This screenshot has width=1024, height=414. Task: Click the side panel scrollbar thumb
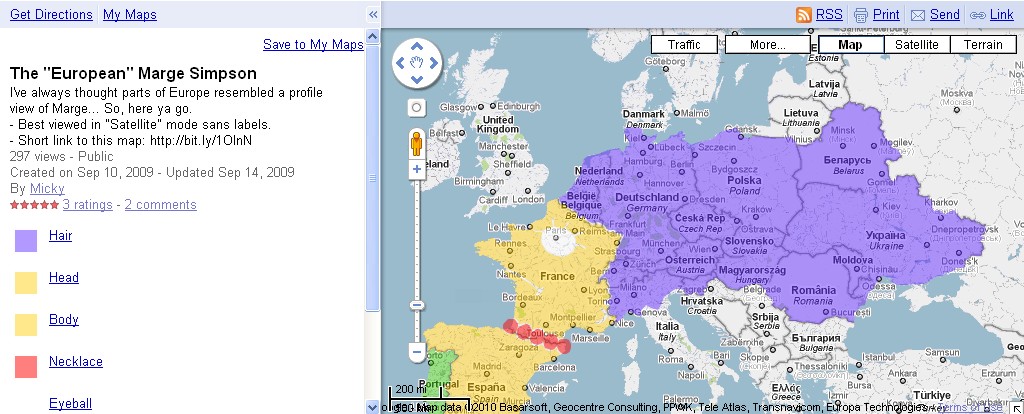coord(372,178)
